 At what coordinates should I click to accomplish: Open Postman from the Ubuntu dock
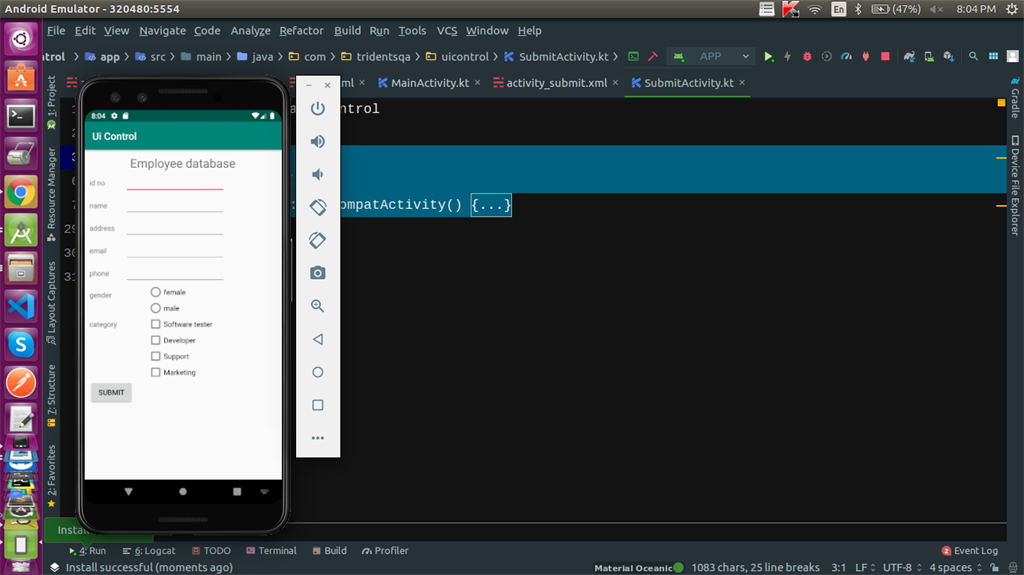(x=21, y=383)
